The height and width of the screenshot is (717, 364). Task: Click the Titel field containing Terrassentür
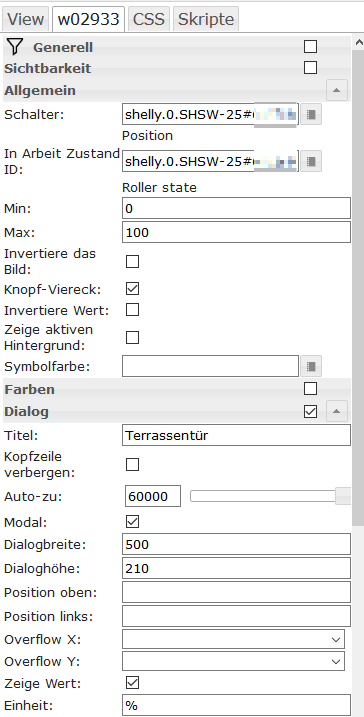pos(236,435)
